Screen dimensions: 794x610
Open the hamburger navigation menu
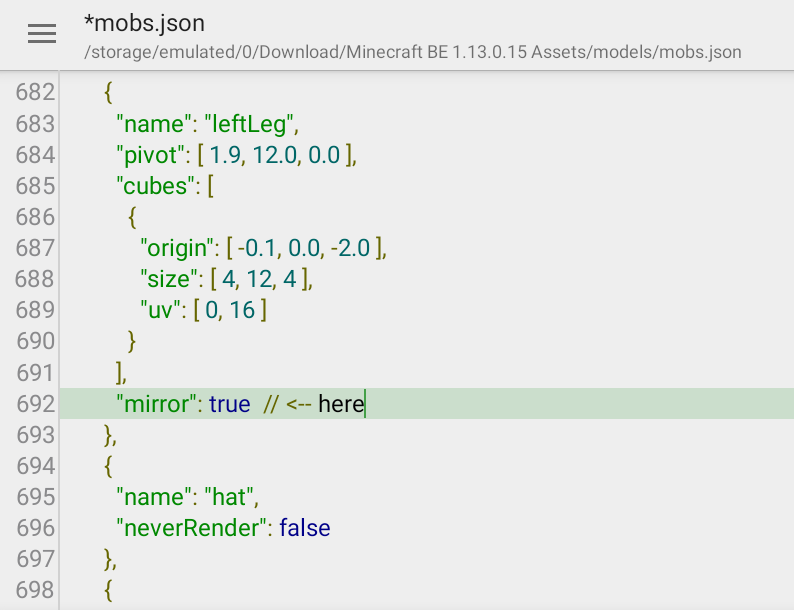point(42,34)
